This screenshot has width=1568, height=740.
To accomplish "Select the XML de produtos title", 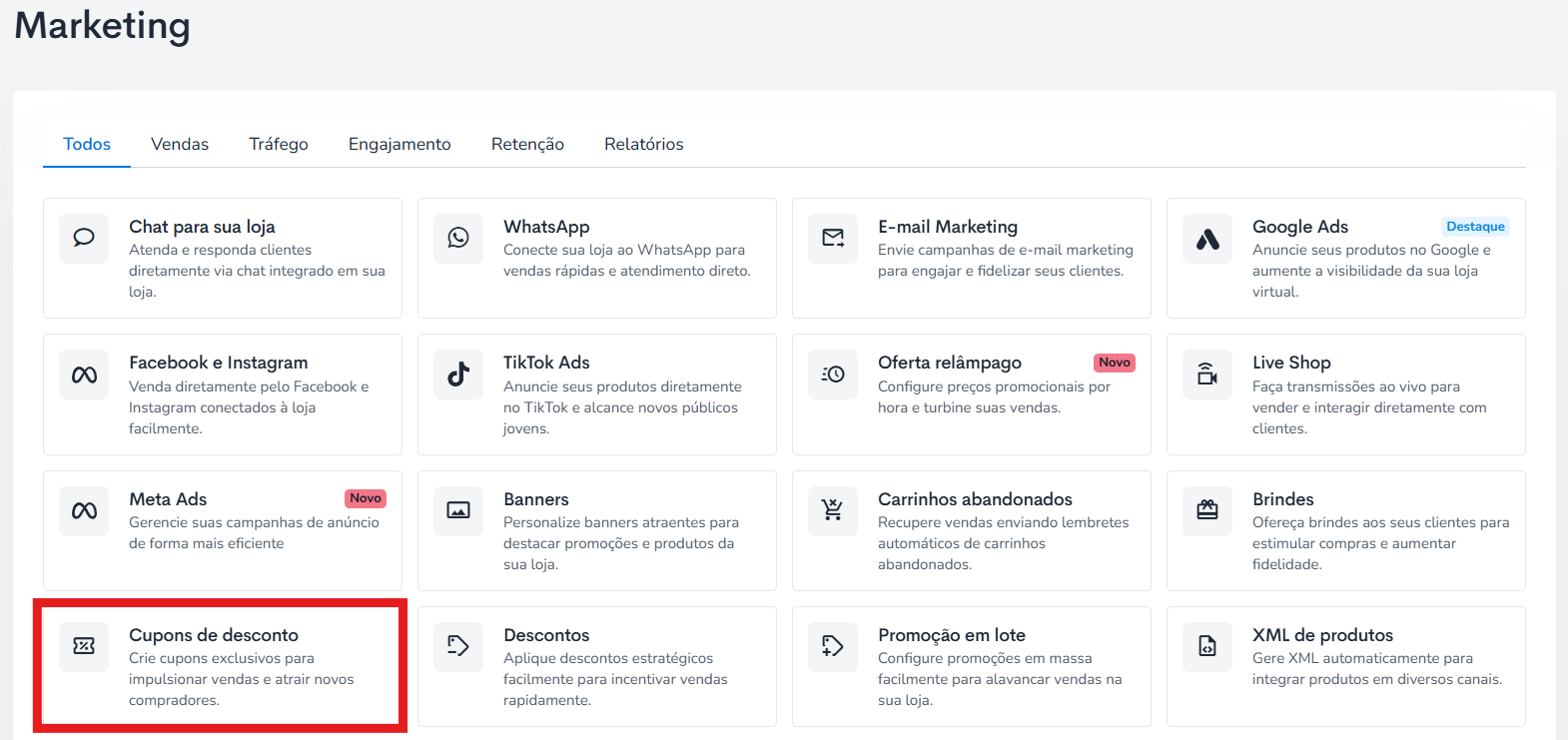I will (x=1322, y=635).
